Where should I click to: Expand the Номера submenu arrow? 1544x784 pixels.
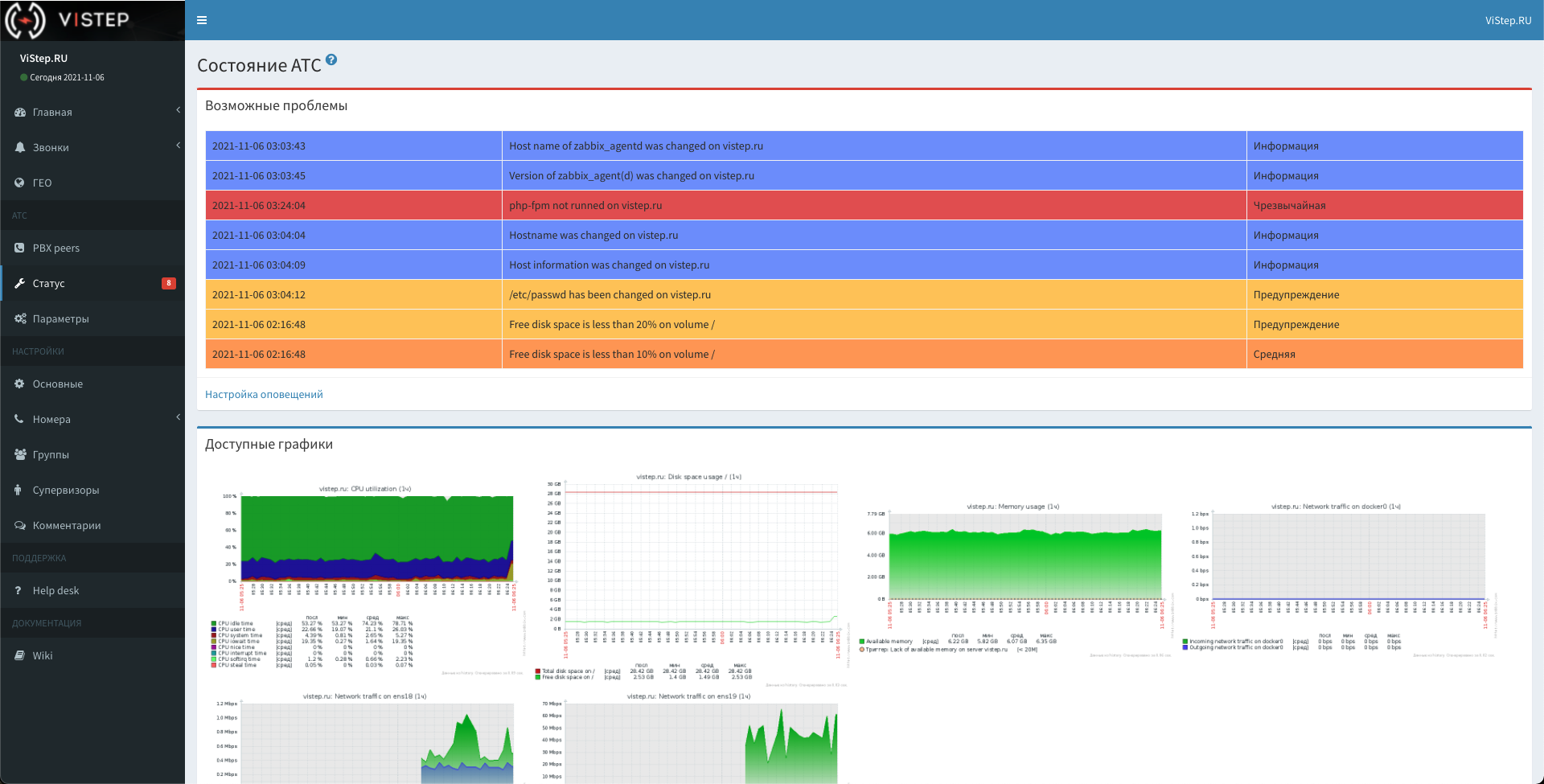[178, 417]
